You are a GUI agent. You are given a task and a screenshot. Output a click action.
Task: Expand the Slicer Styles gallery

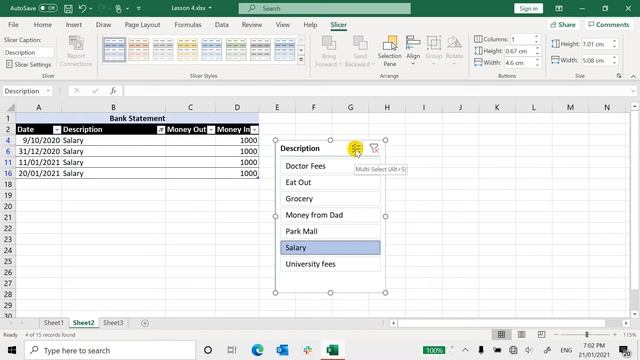point(301,60)
